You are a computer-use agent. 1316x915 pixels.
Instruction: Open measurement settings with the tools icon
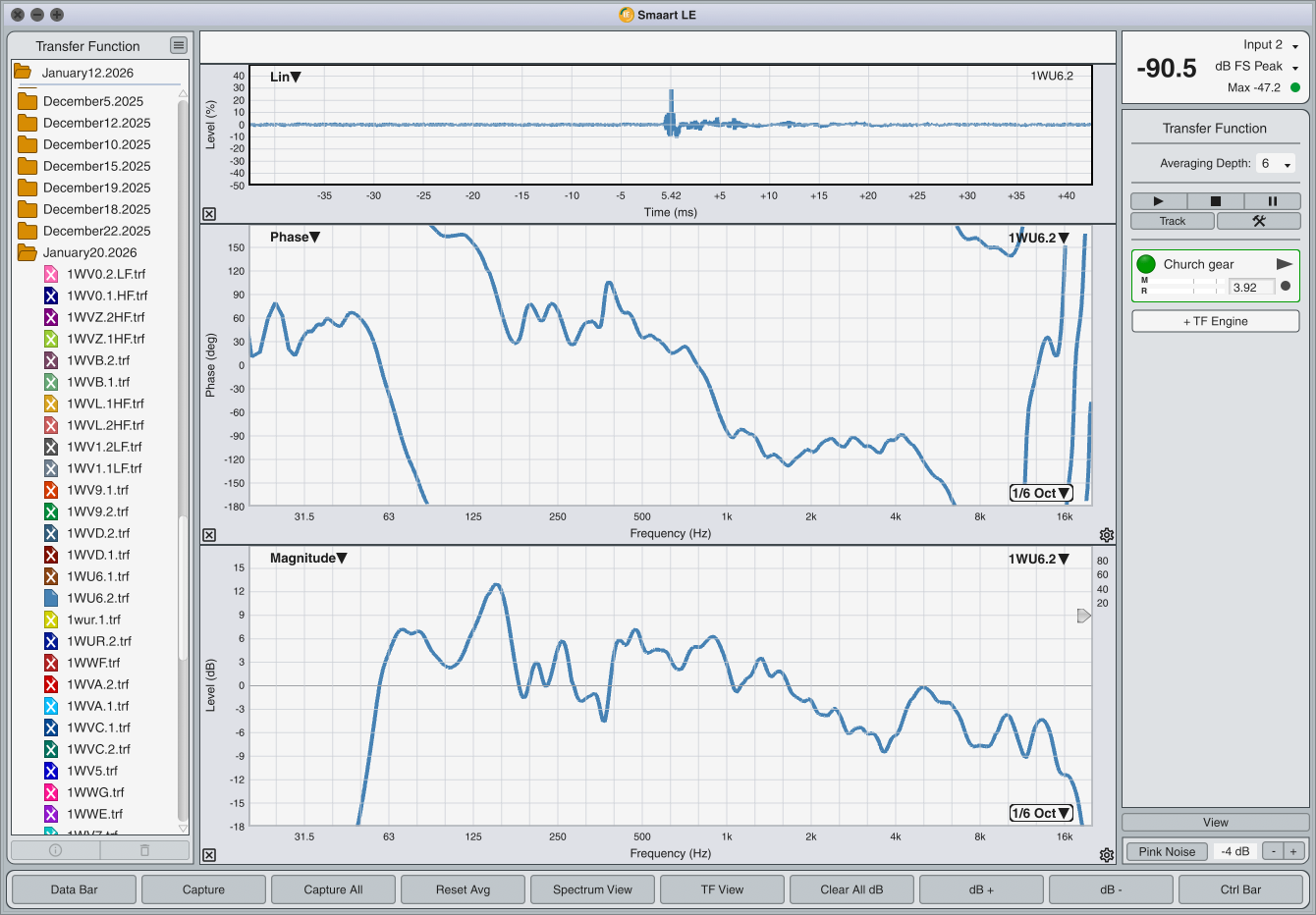coord(1258,221)
